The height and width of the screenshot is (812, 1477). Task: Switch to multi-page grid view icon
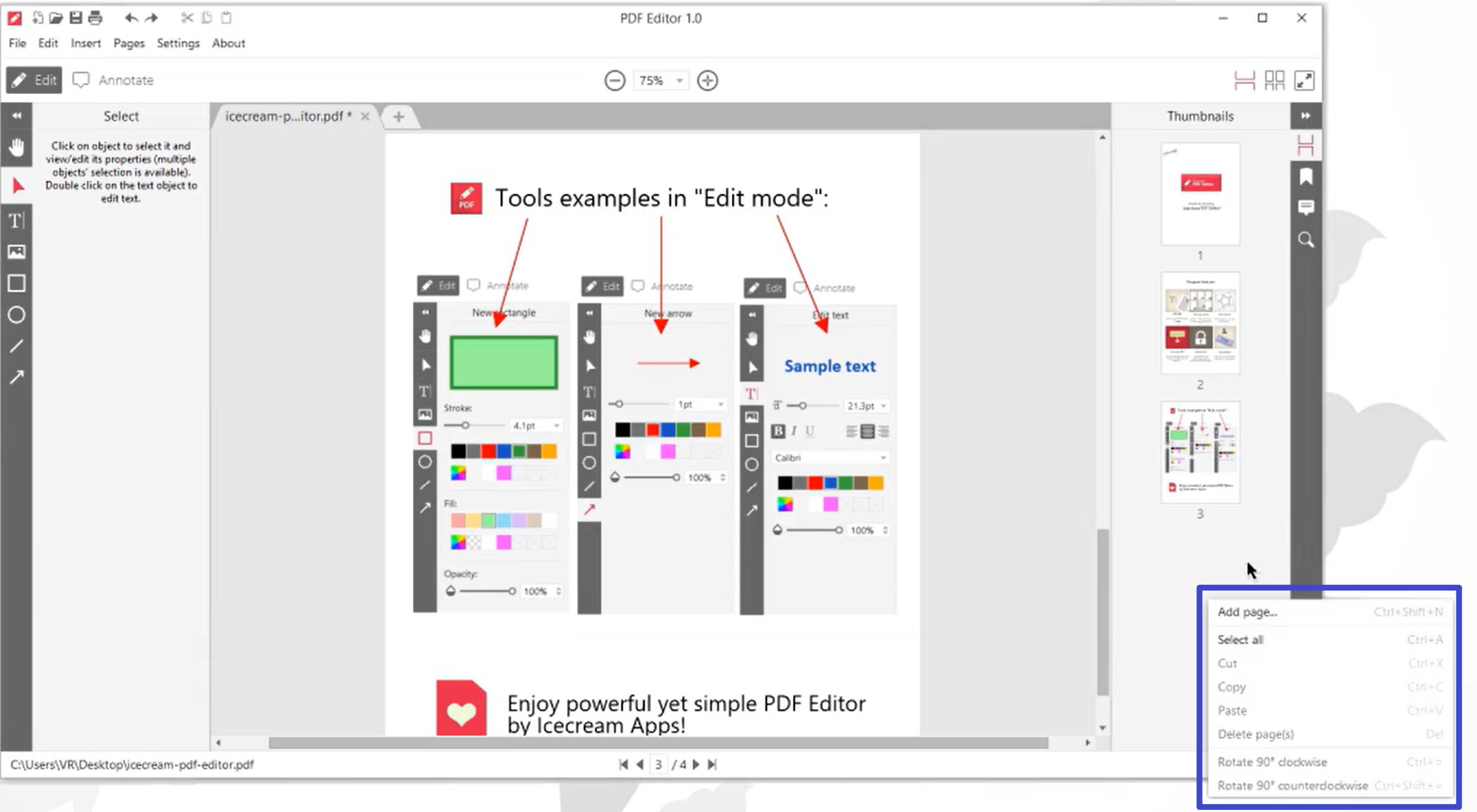[1274, 80]
